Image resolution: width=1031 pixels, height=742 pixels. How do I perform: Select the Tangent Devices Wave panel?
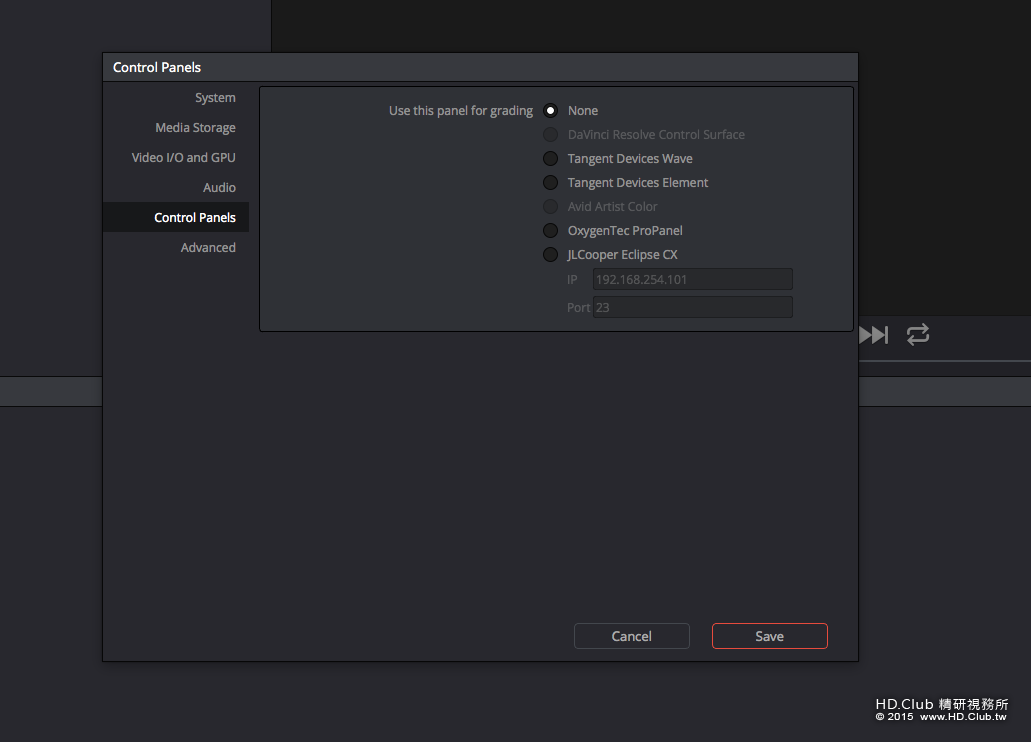pos(550,159)
